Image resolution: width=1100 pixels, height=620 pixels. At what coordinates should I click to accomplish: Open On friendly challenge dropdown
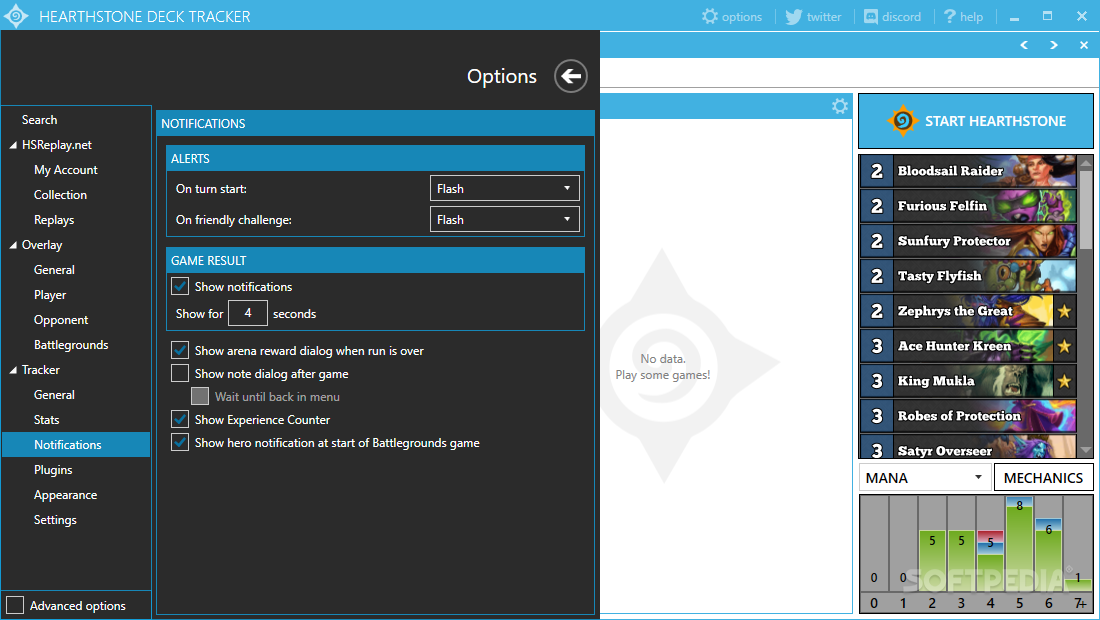click(x=504, y=220)
